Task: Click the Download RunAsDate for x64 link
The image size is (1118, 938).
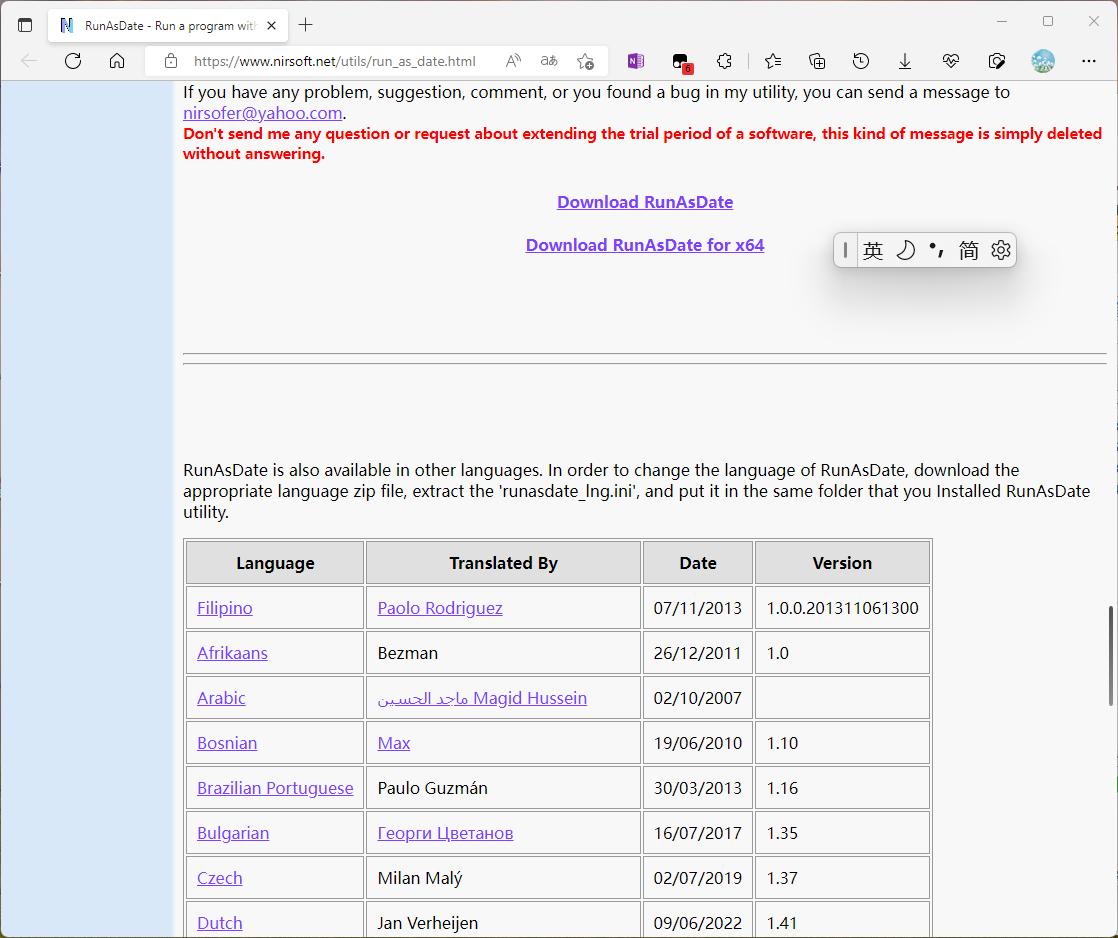Action: (x=645, y=245)
